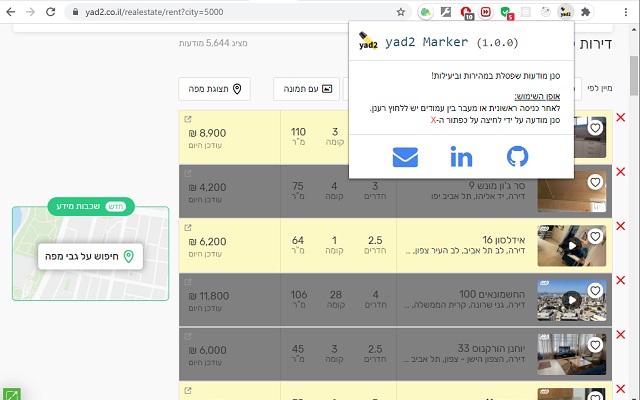Click red extension icon with badge 10
Screen dimensions: 640x400
(x=466, y=13)
